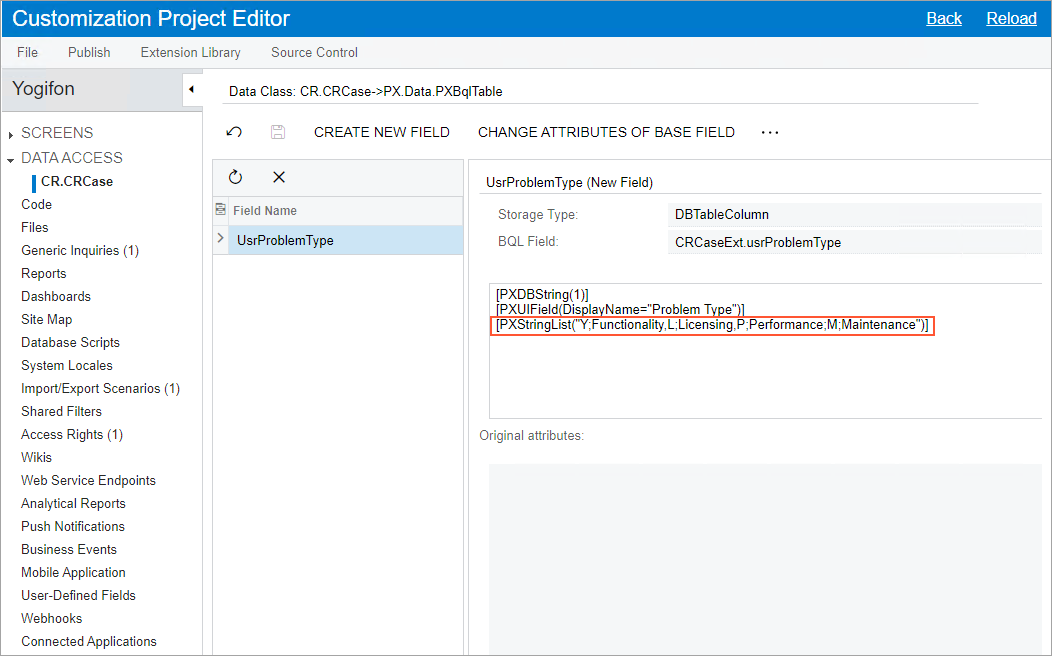Screen dimensions: 1052x656
Task: Open the three-dots more actions menu
Action: click(769, 132)
